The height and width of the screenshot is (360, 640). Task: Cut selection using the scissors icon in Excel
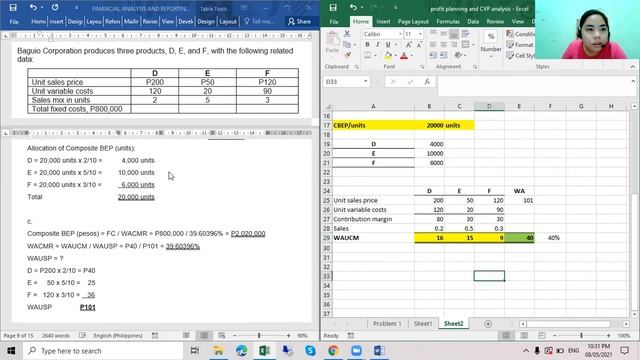347,34
